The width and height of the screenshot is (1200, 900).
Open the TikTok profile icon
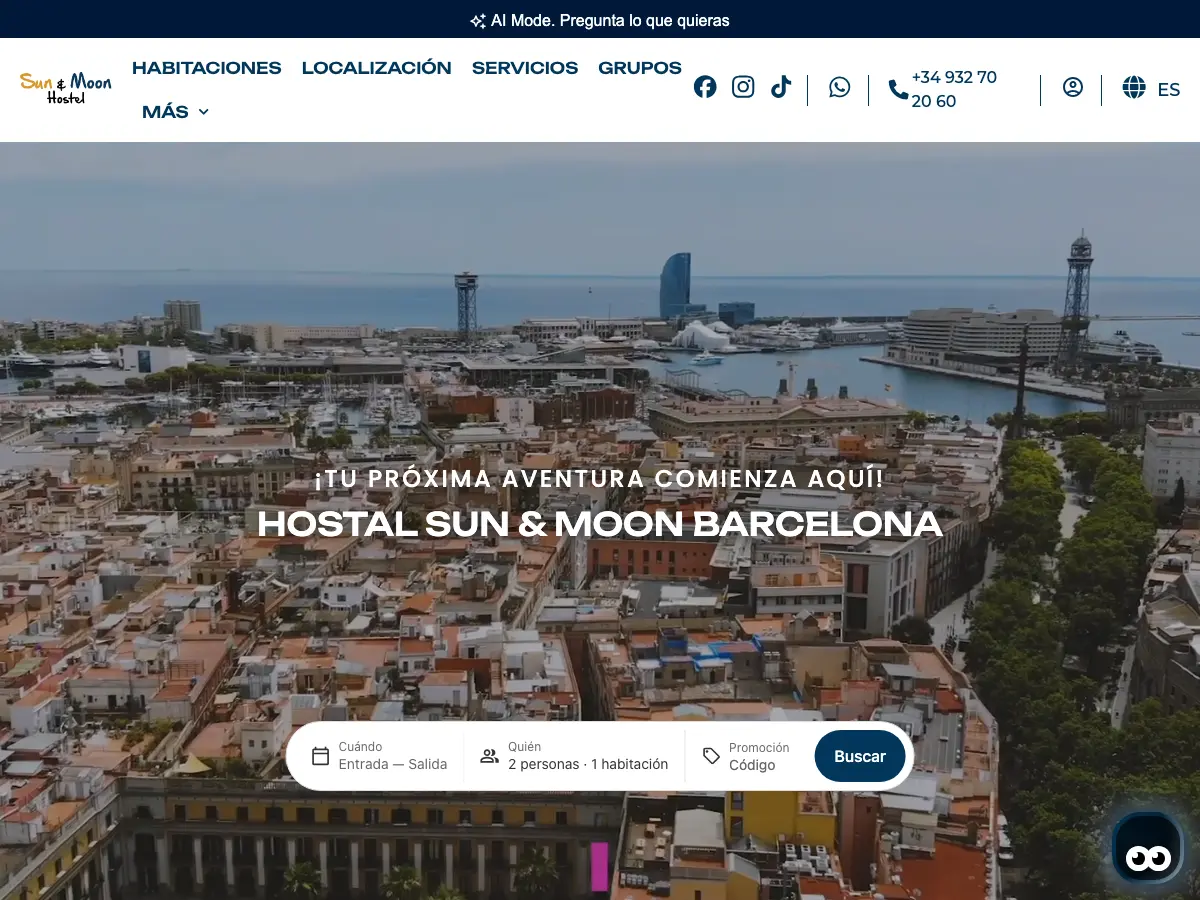click(781, 87)
